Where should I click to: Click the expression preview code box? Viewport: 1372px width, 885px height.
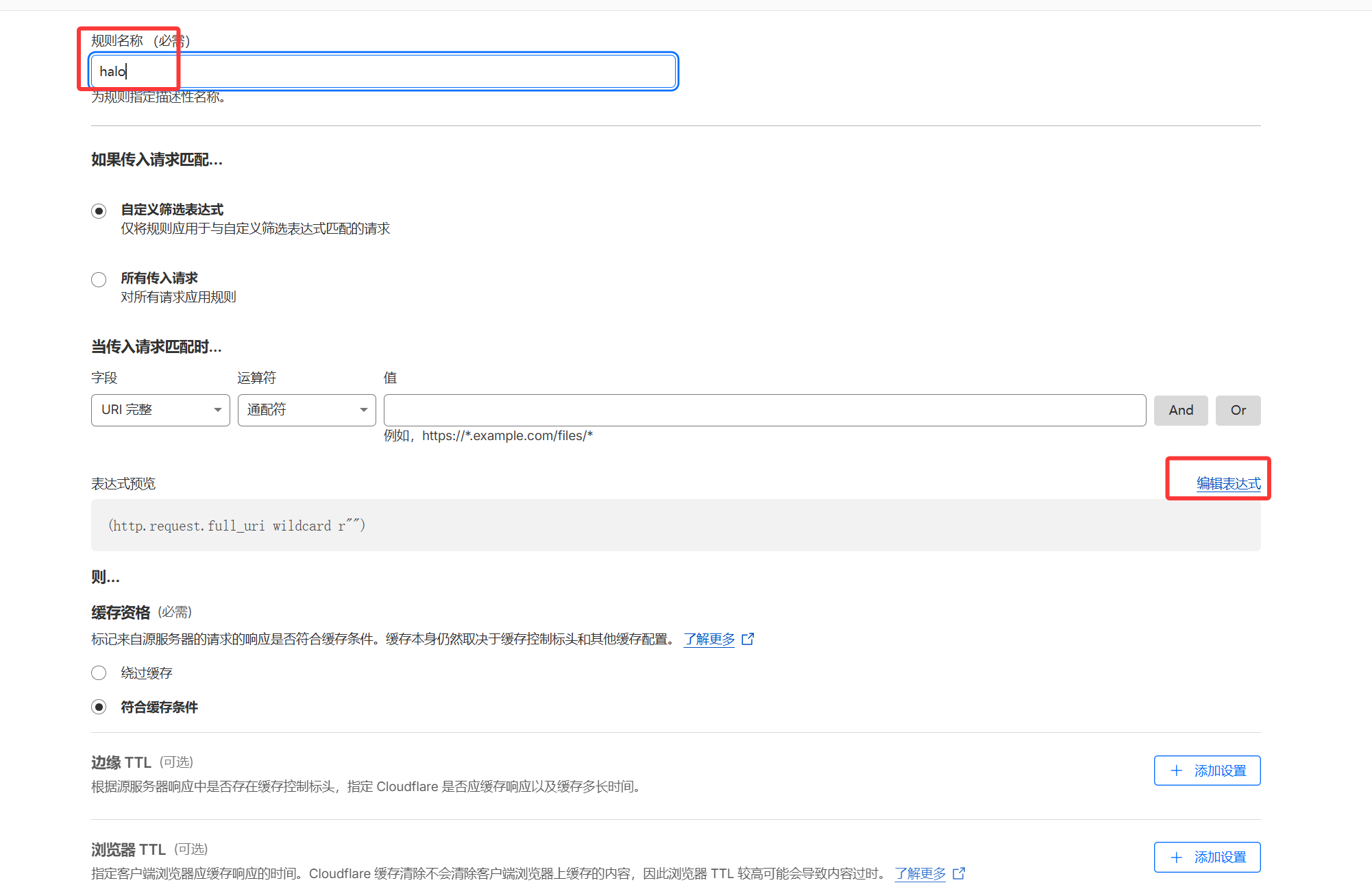point(675,525)
